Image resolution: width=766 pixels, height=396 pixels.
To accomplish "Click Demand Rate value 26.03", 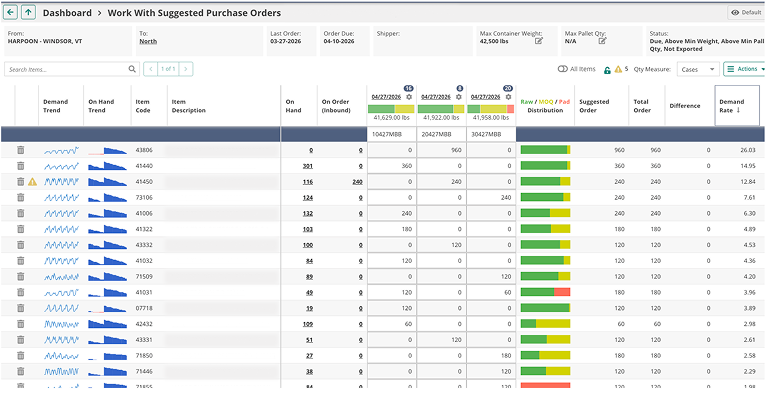I will (748, 150).
